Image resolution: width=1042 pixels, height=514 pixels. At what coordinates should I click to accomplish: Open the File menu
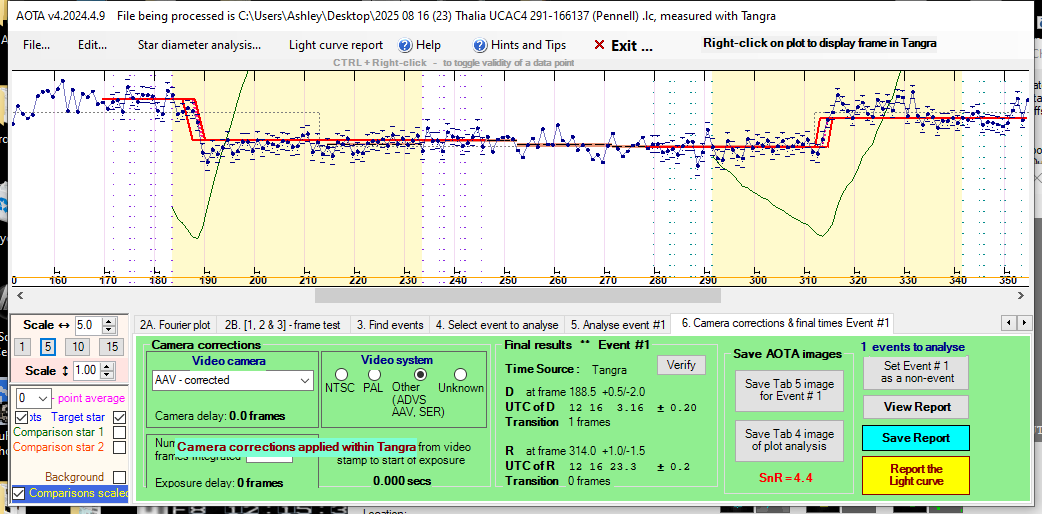(x=36, y=45)
